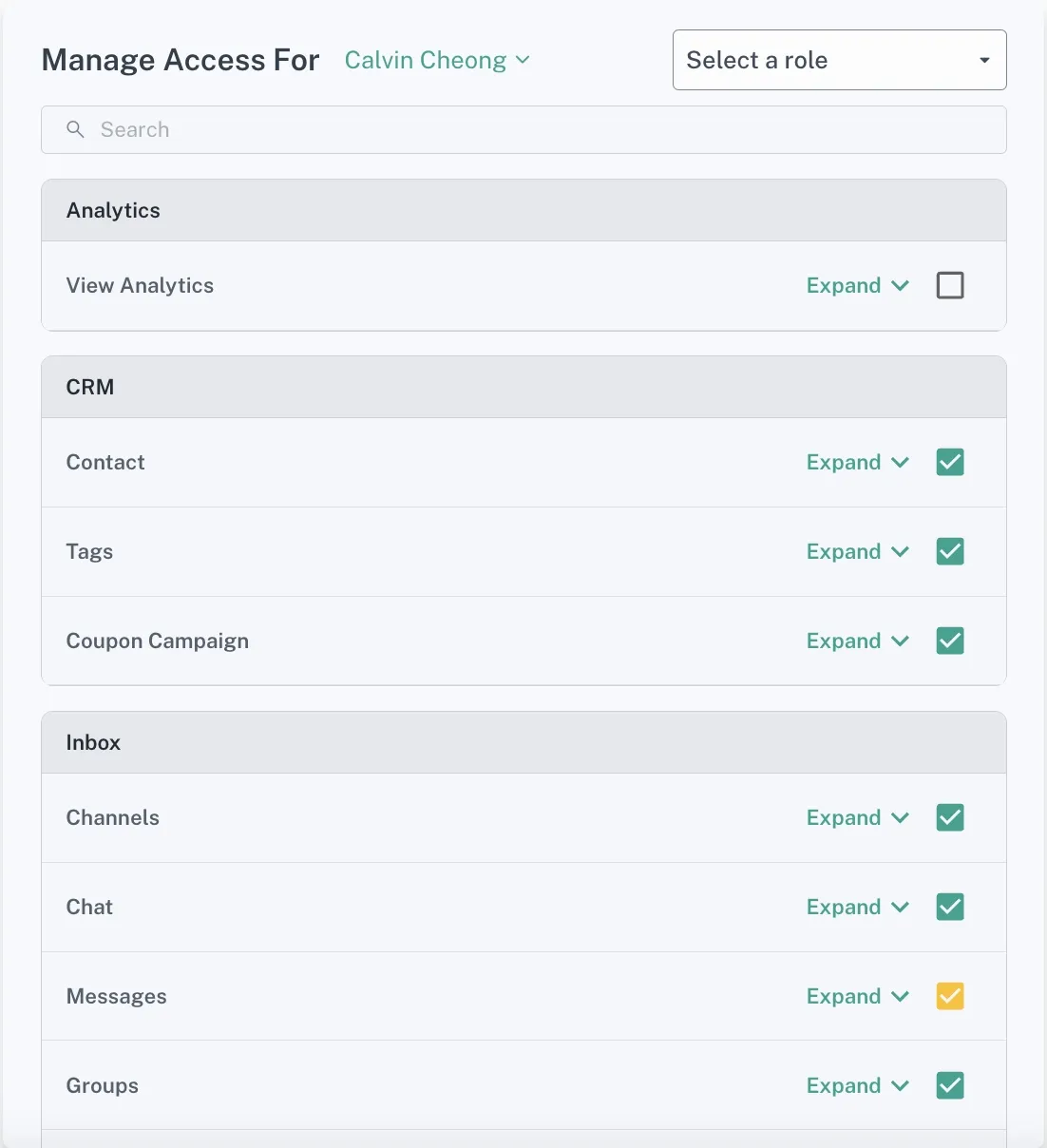Toggle the yellow Messages checkbox

pos(950,996)
